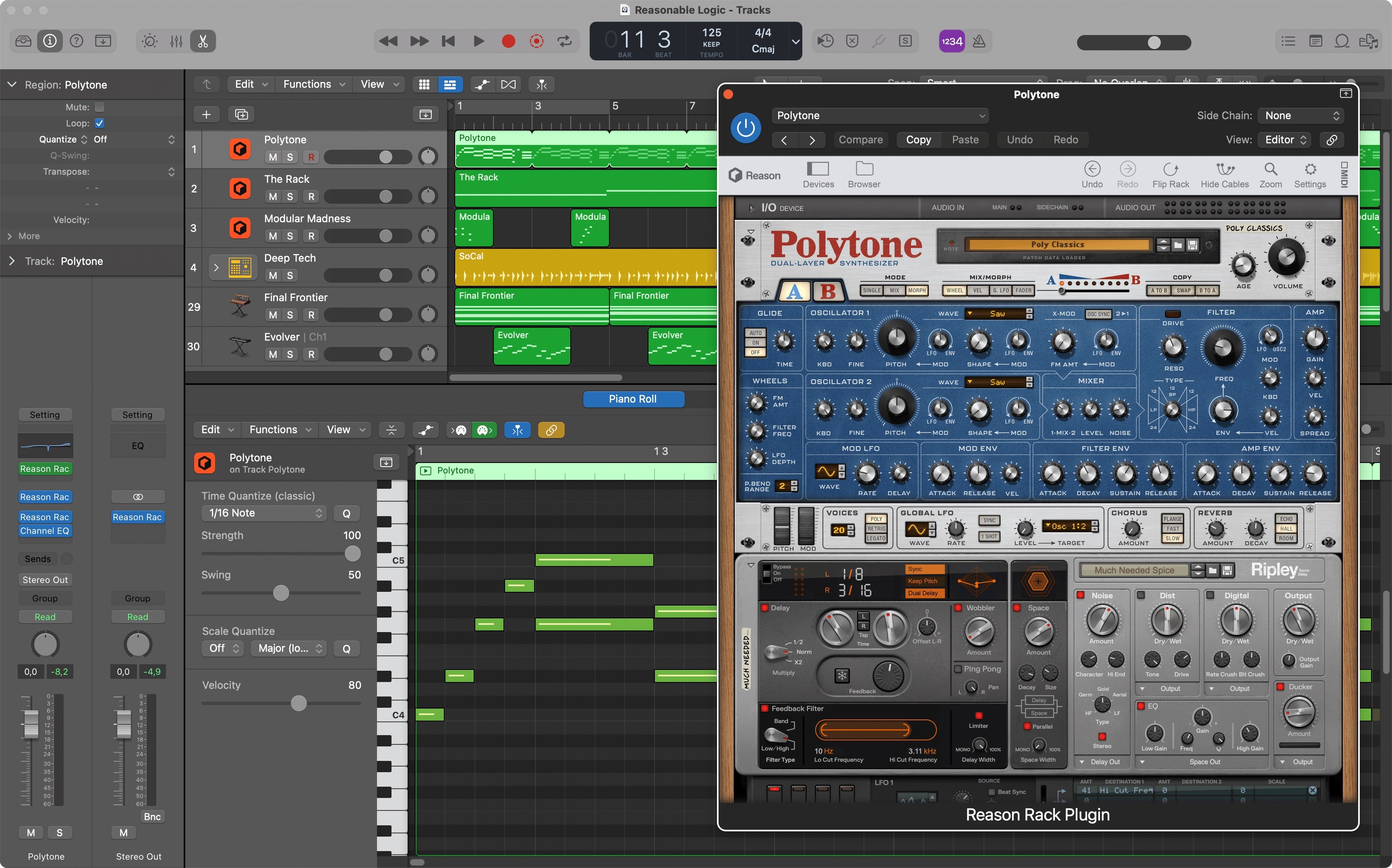Open Smart Controls dial icon
The image size is (1392, 868).
point(150,41)
